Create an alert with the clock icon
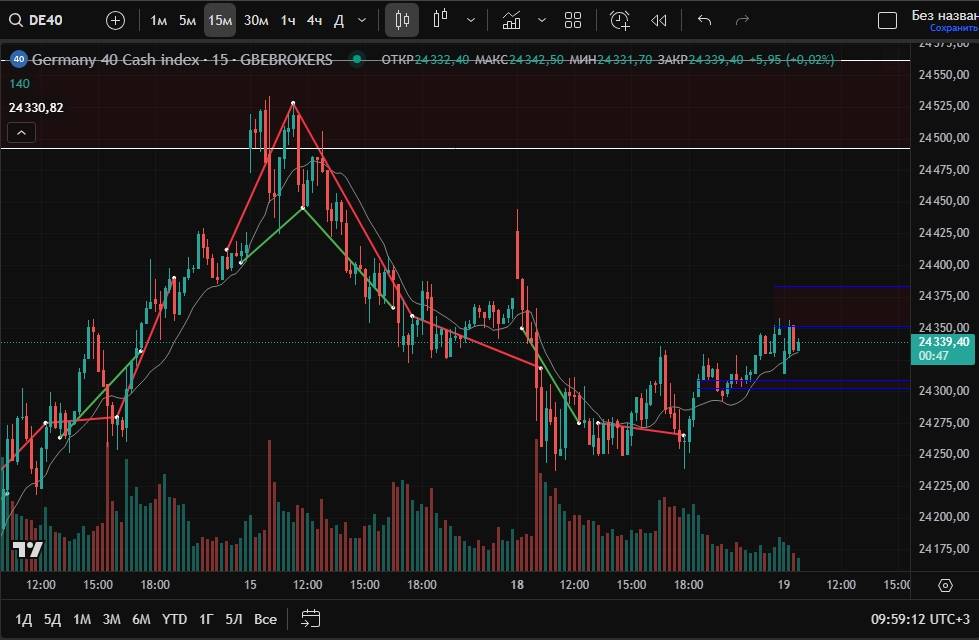979x640 pixels. [620, 20]
